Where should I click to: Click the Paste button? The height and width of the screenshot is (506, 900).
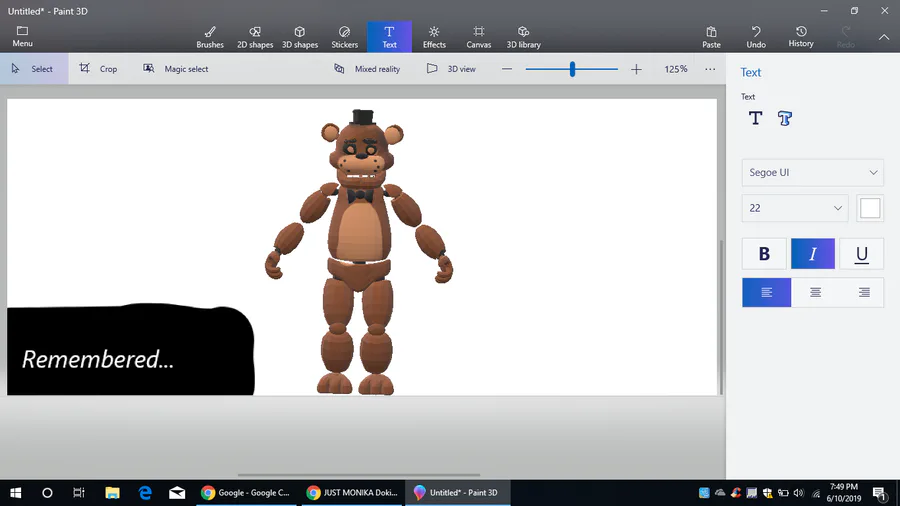pos(711,37)
